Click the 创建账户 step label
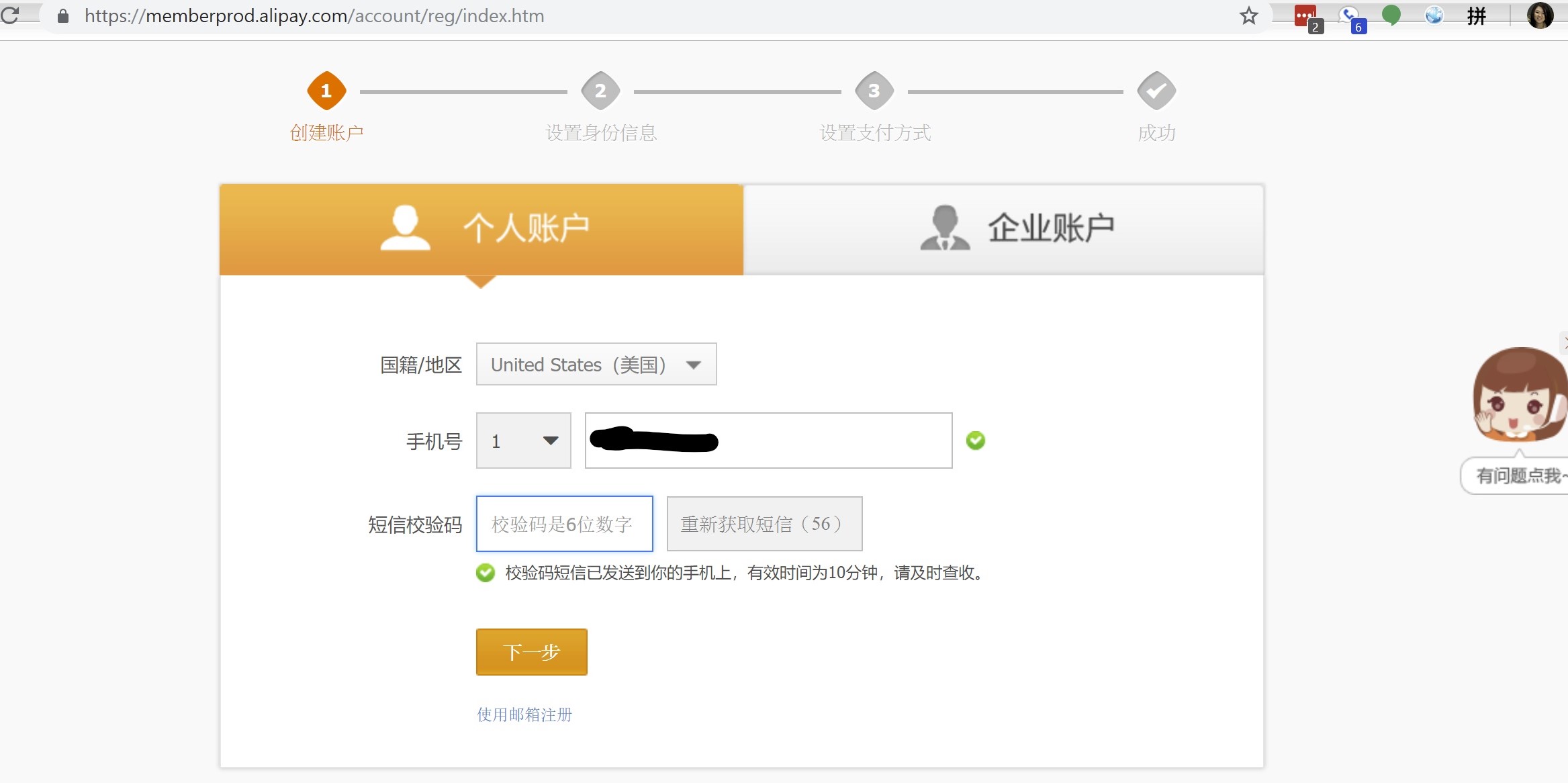The image size is (1568, 783). pyautogui.click(x=327, y=133)
